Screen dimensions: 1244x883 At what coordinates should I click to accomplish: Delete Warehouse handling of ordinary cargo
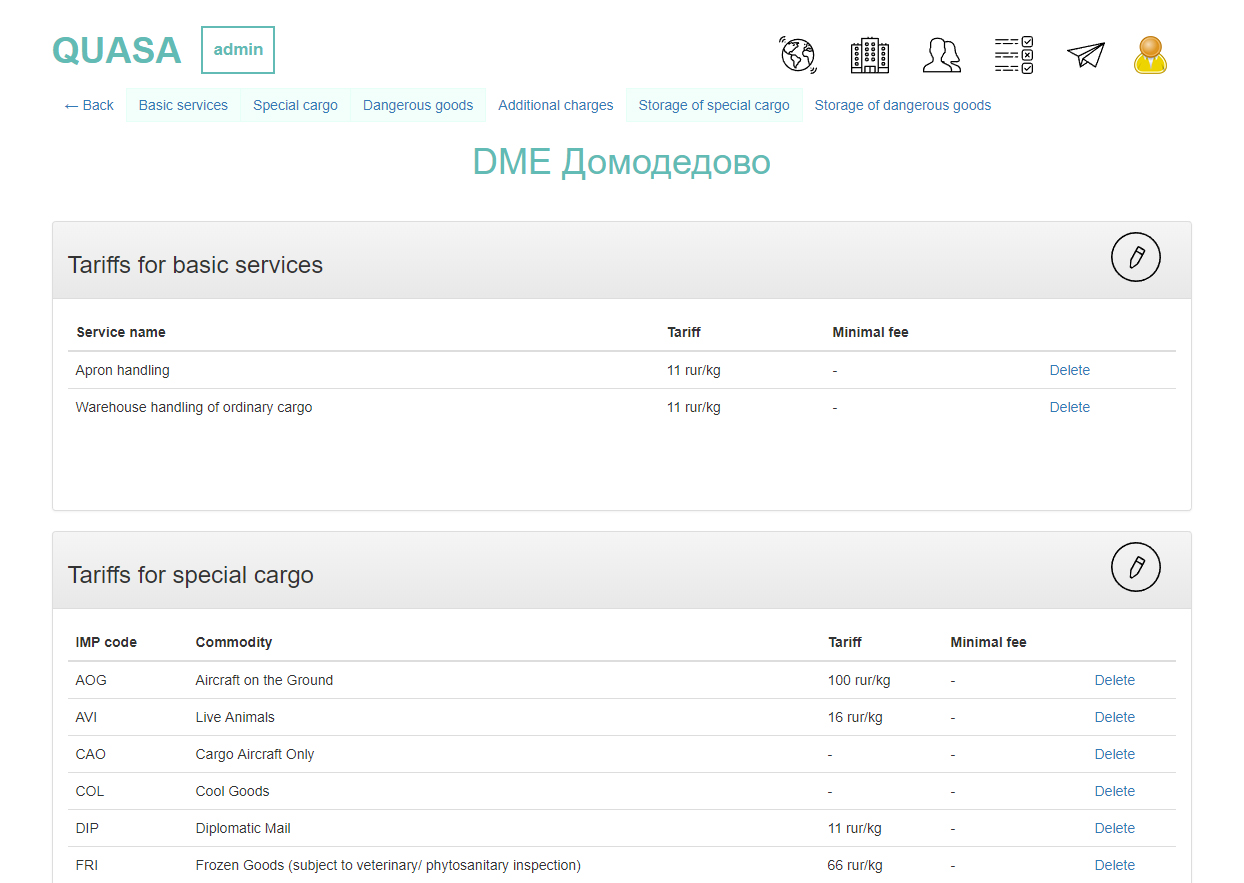click(x=1069, y=407)
